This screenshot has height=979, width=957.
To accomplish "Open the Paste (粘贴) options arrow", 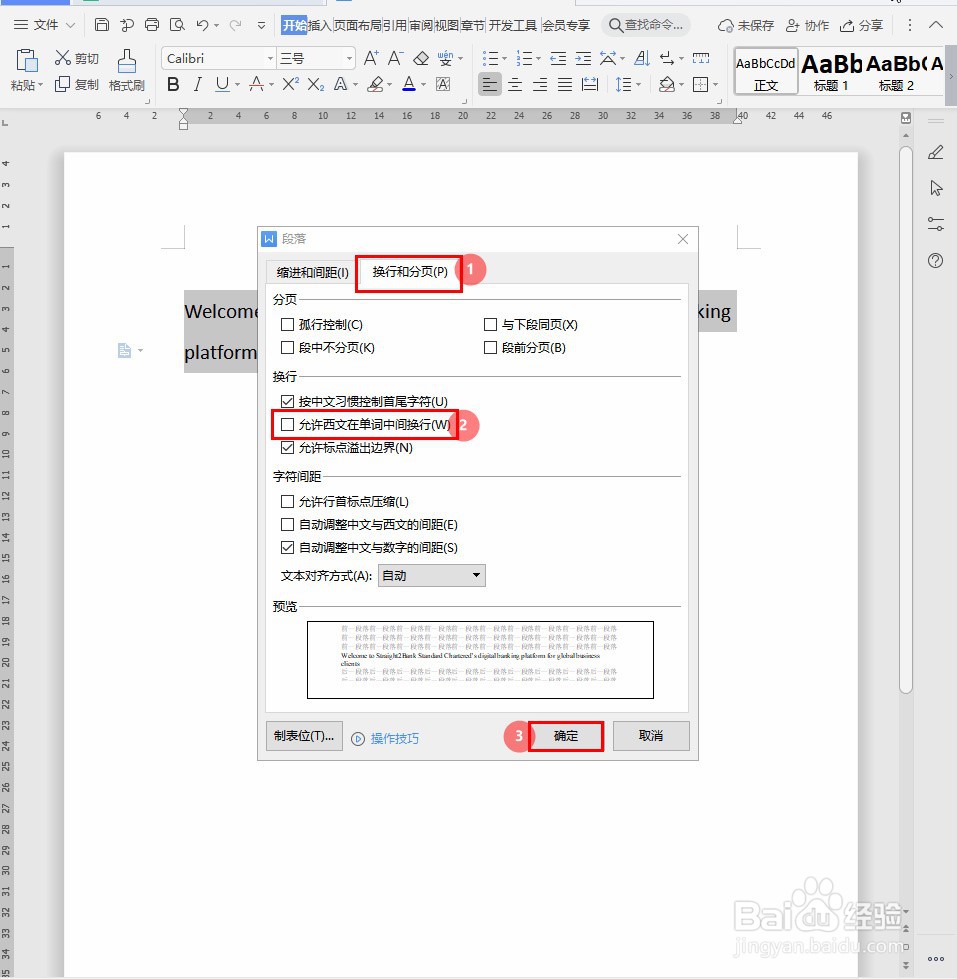I will pos(40,85).
